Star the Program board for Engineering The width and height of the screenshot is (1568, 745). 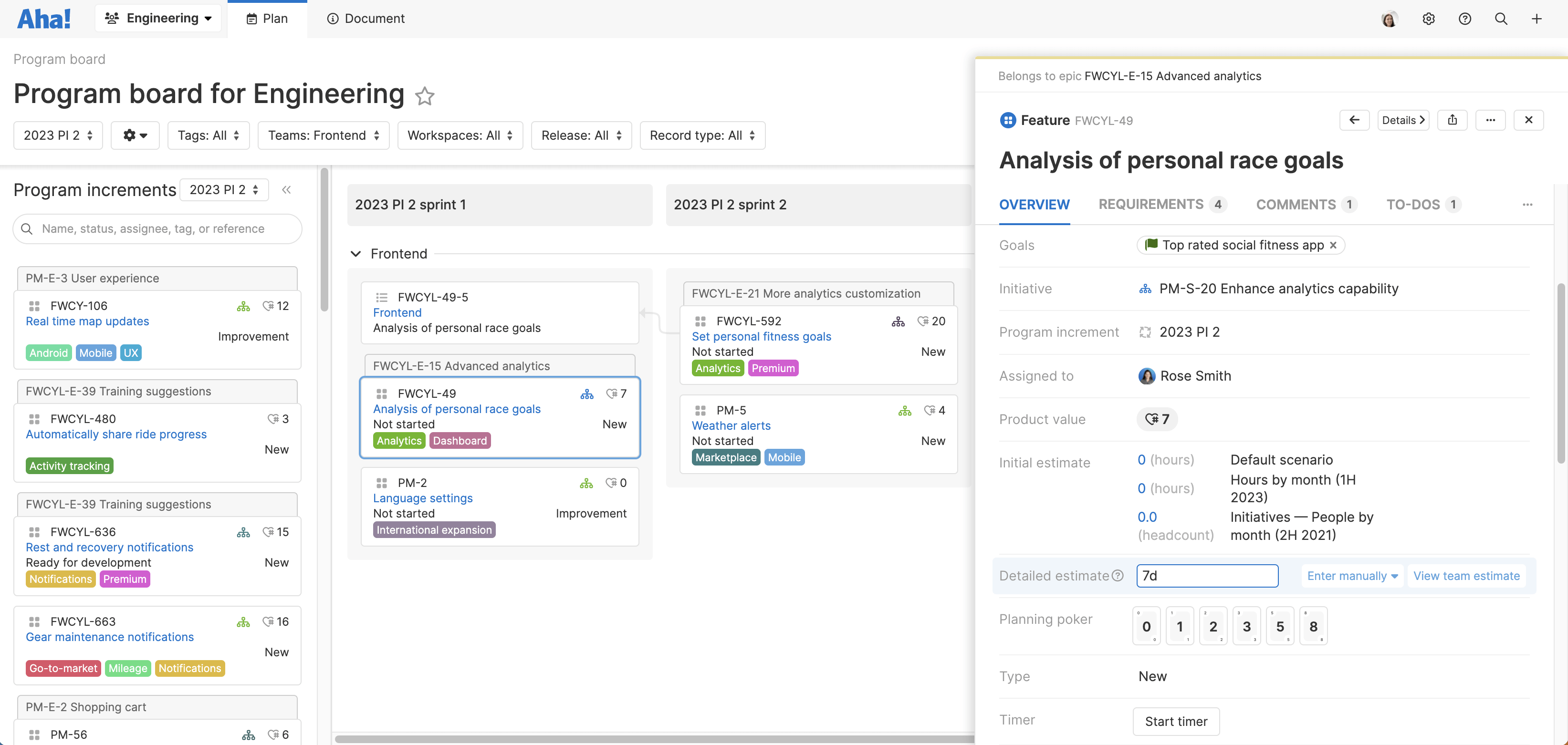(425, 96)
